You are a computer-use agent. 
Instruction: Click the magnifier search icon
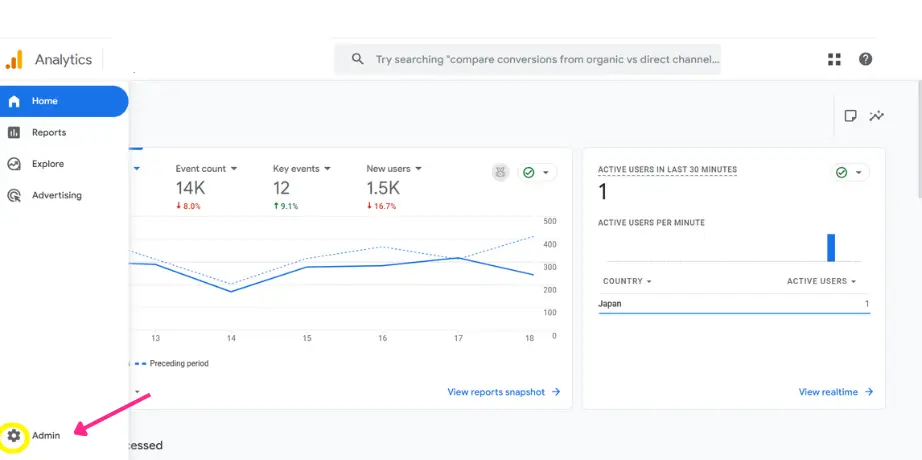point(357,59)
